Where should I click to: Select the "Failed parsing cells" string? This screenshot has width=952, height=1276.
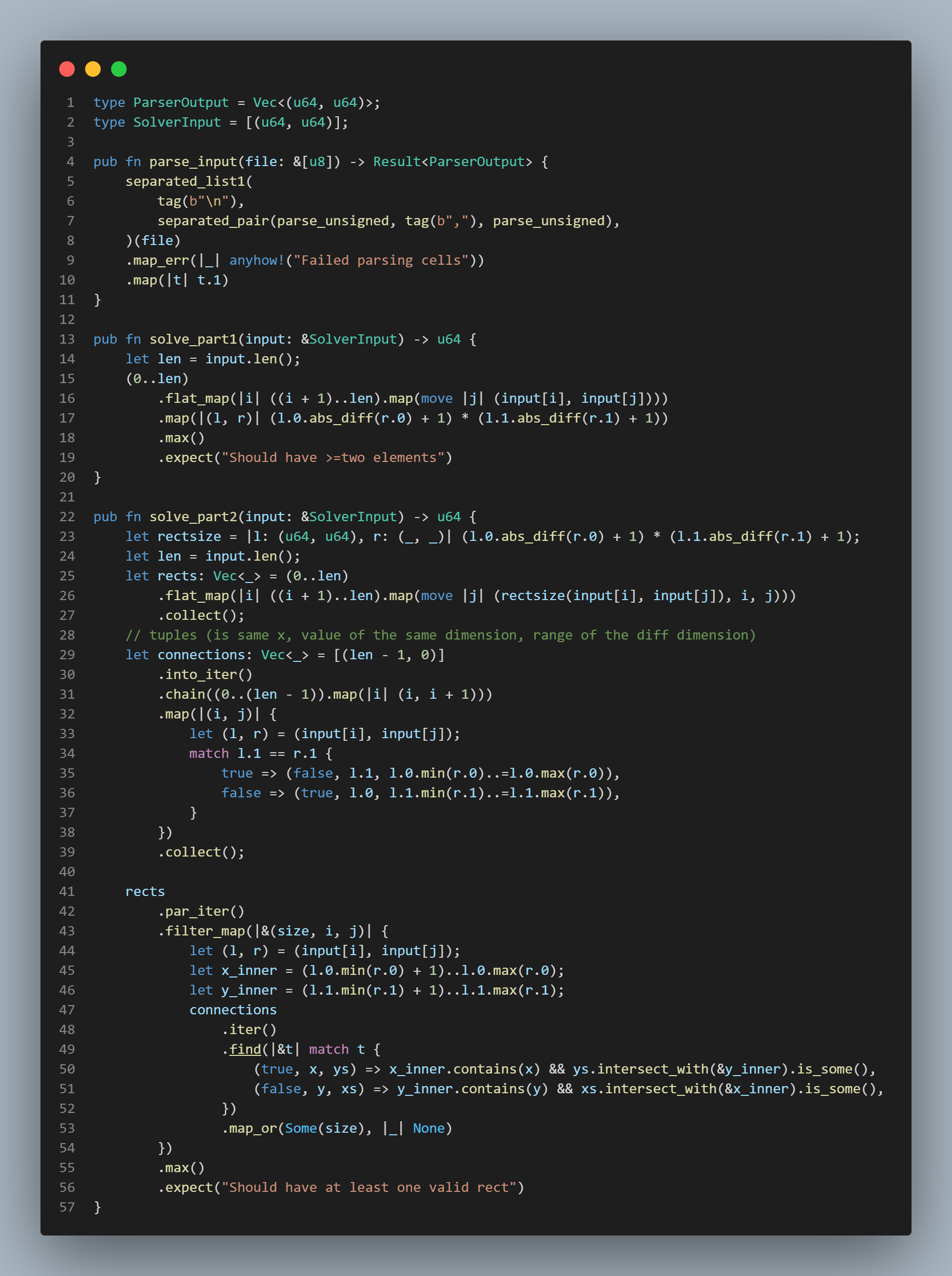(381, 261)
